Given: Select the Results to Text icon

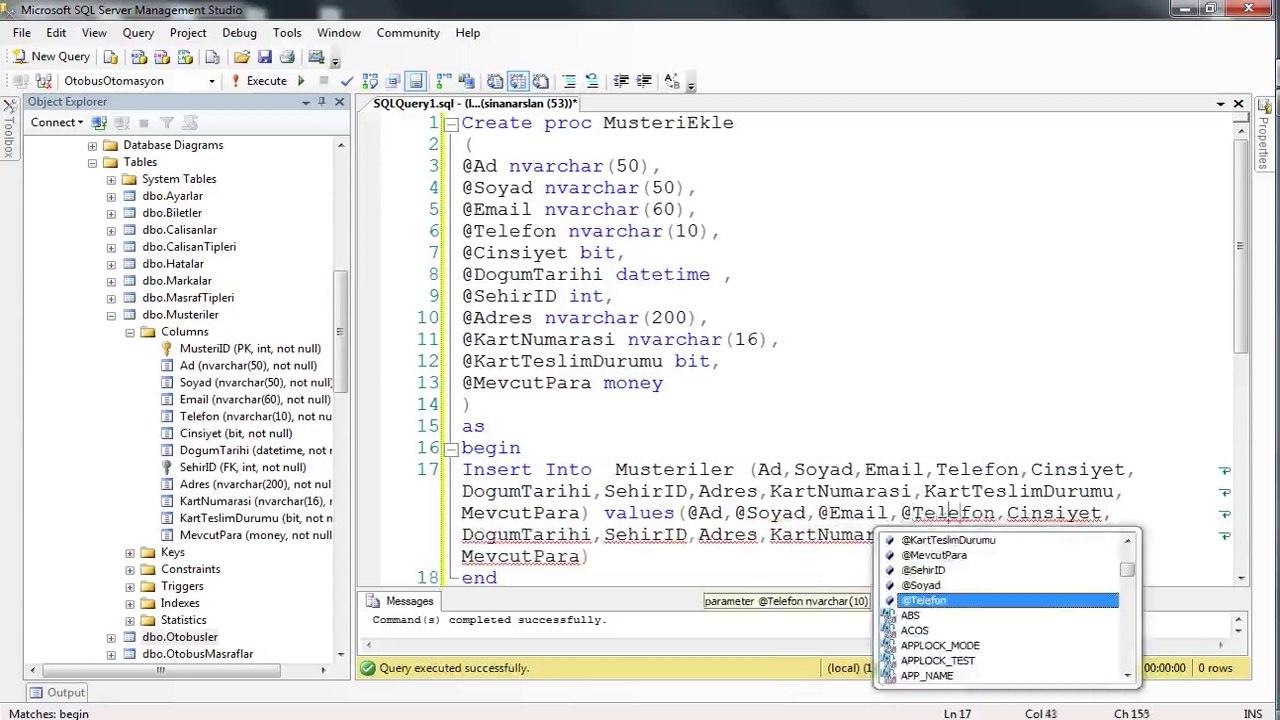Looking at the screenshot, I should [495, 81].
